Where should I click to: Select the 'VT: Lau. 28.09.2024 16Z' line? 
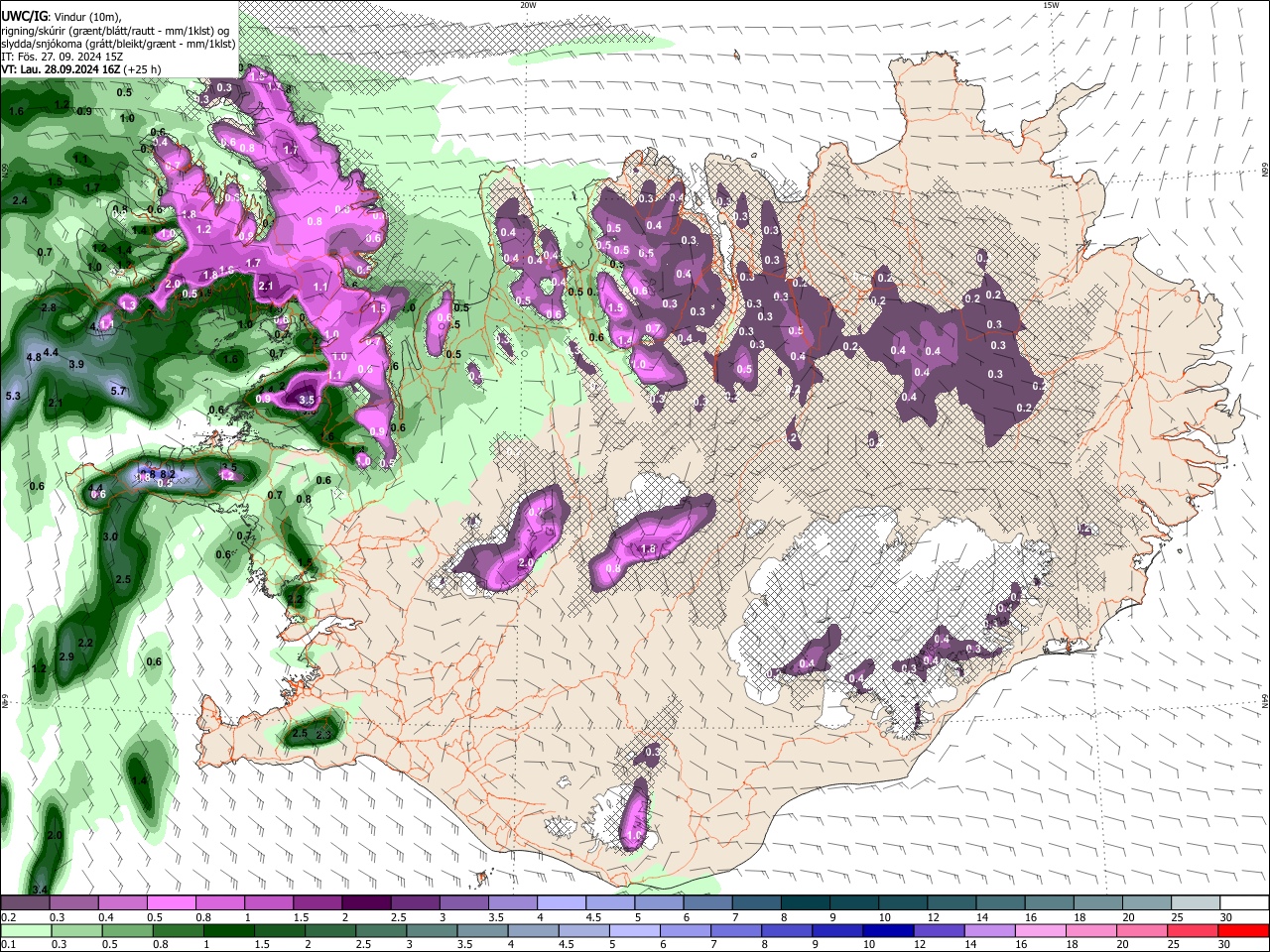[62, 69]
